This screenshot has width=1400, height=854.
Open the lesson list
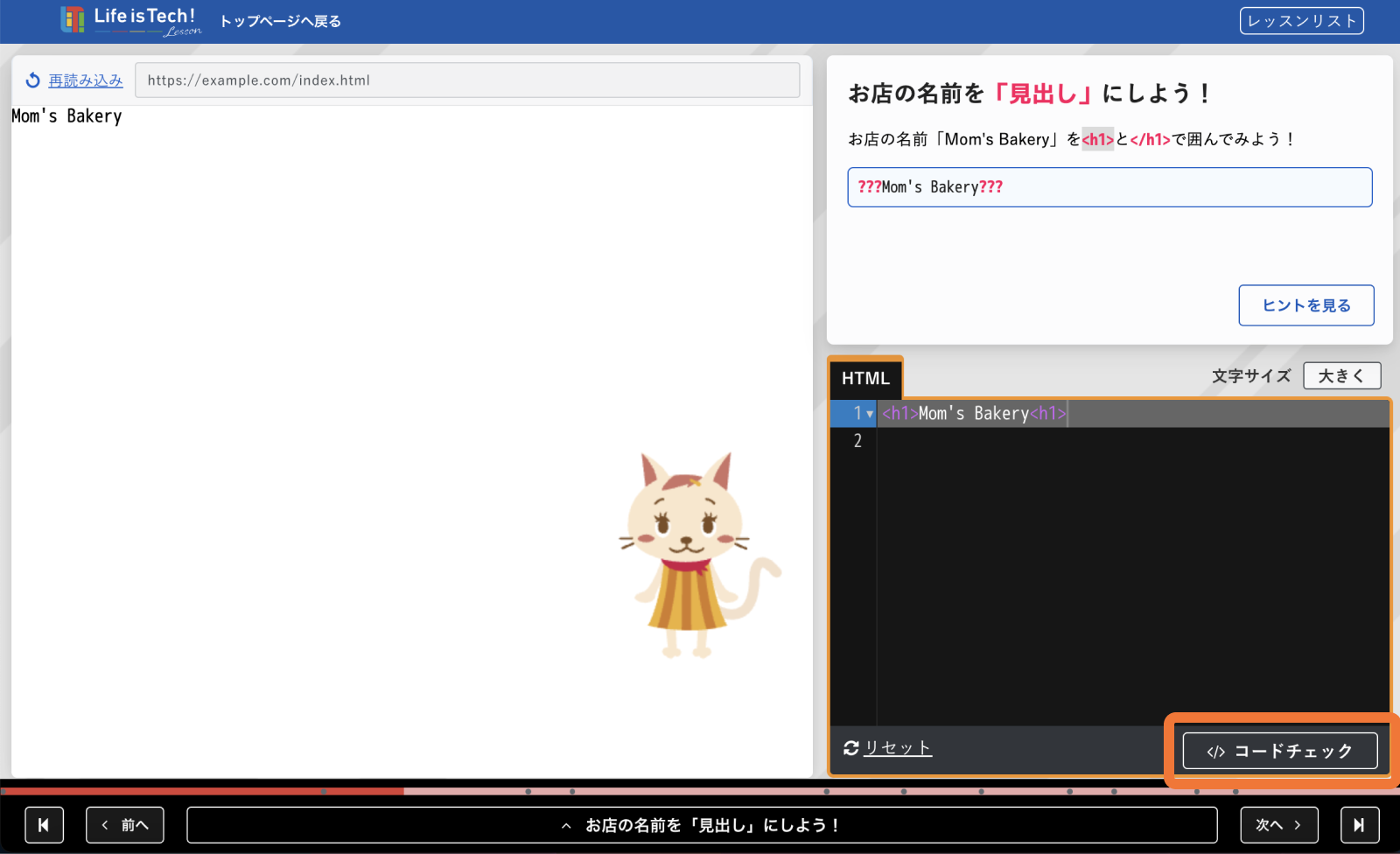click(1301, 21)
